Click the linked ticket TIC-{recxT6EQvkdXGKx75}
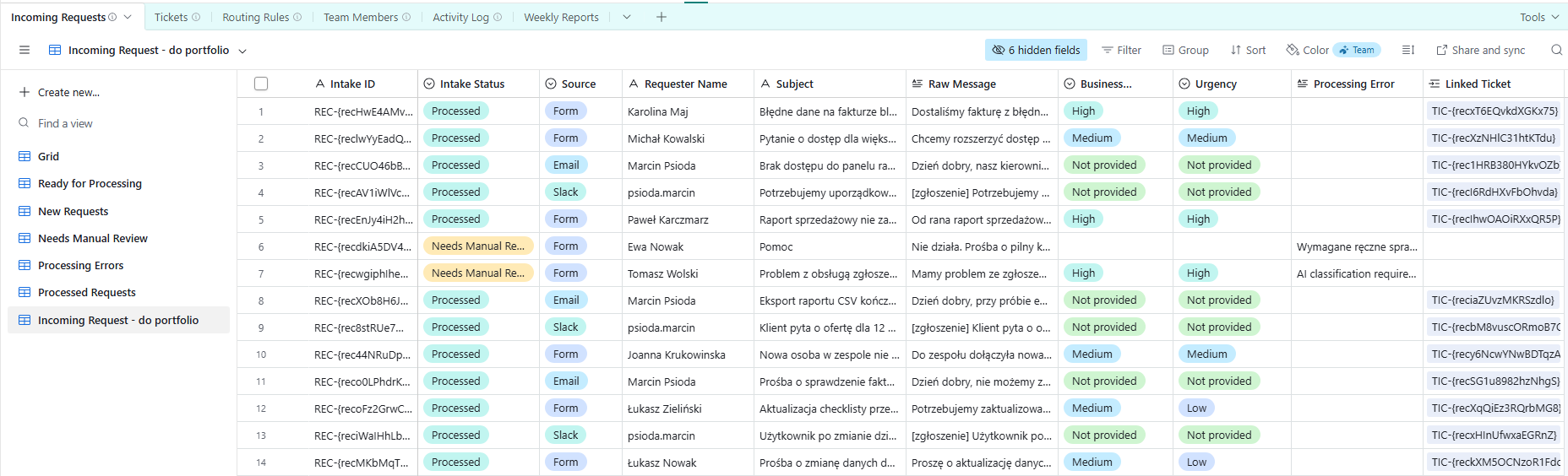1568x476 pixels. (1494, 111)
